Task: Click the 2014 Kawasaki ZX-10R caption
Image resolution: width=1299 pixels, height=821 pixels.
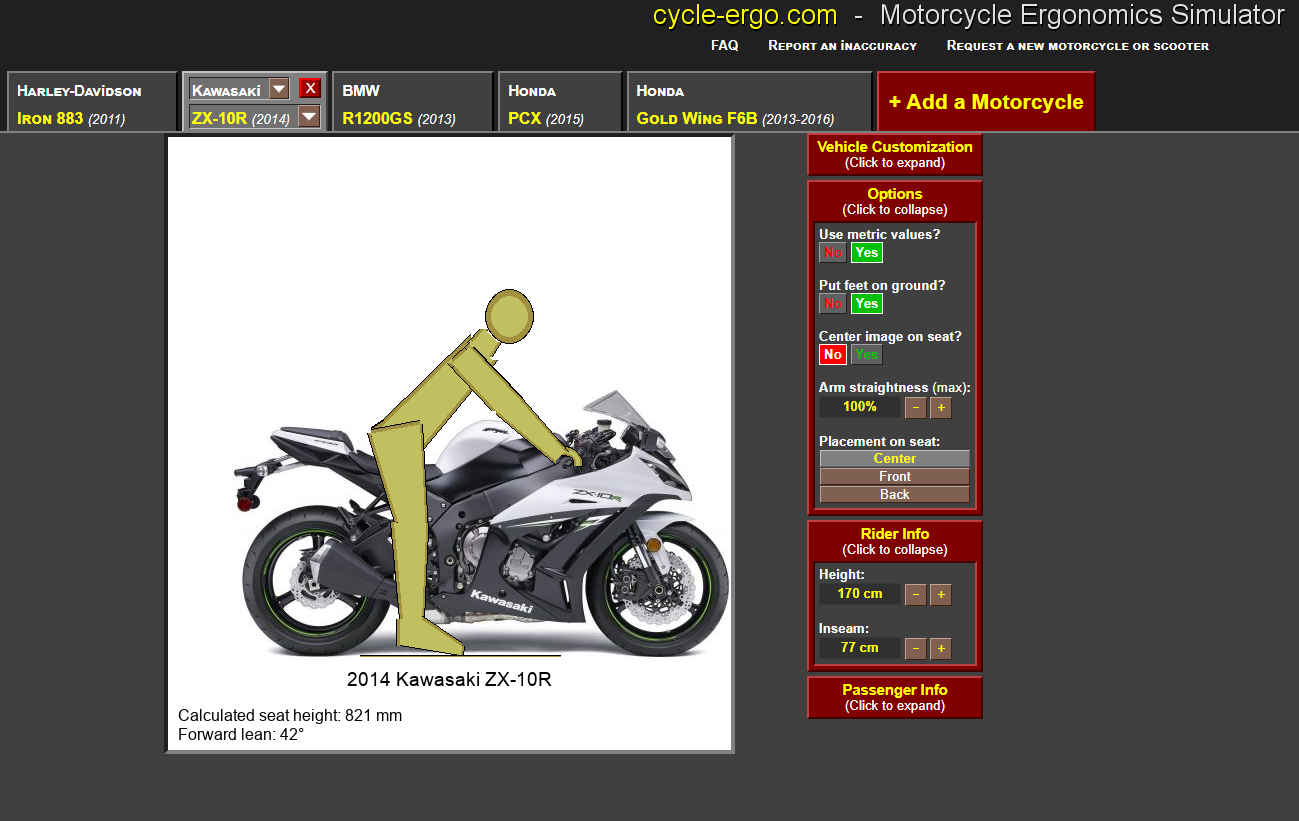Action: tap(450, 680)
